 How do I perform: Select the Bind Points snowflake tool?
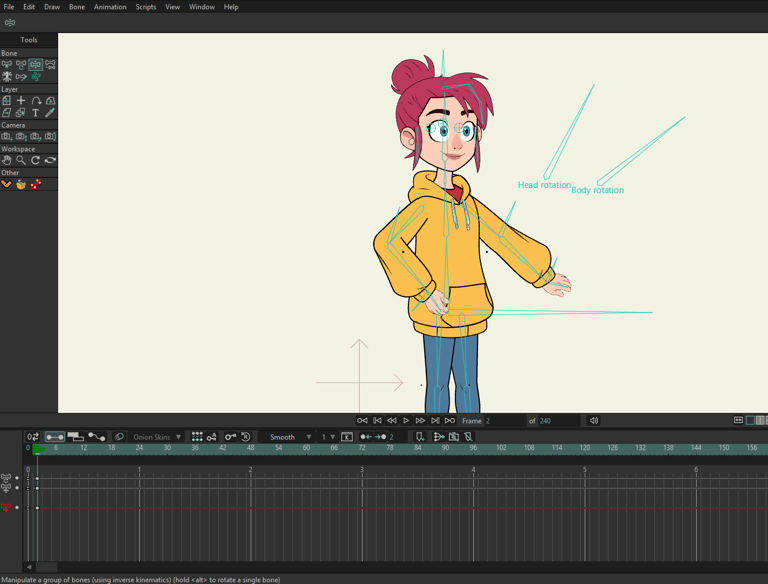pos(7,77)
